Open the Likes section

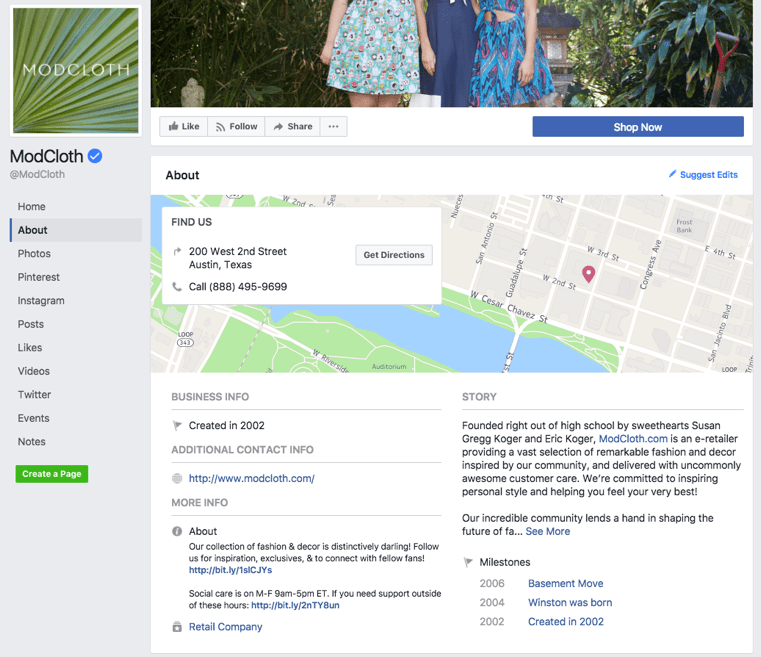[x=30, y=348]
